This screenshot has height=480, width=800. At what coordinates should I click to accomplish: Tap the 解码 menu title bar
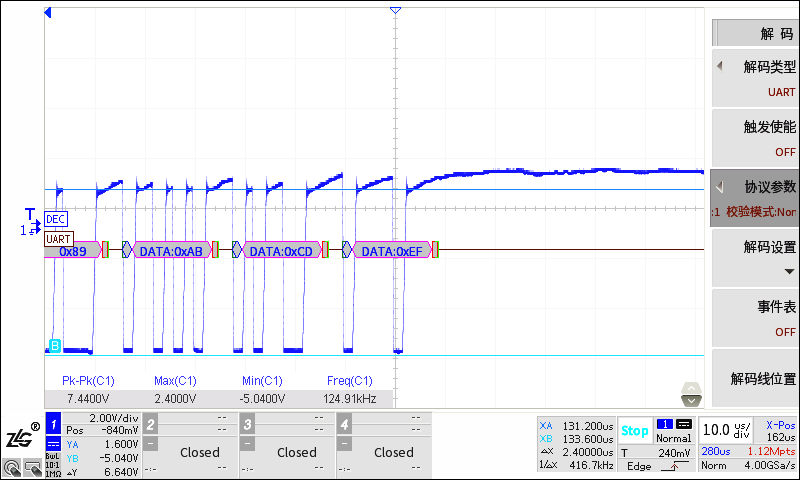click(x=755, y=33)
